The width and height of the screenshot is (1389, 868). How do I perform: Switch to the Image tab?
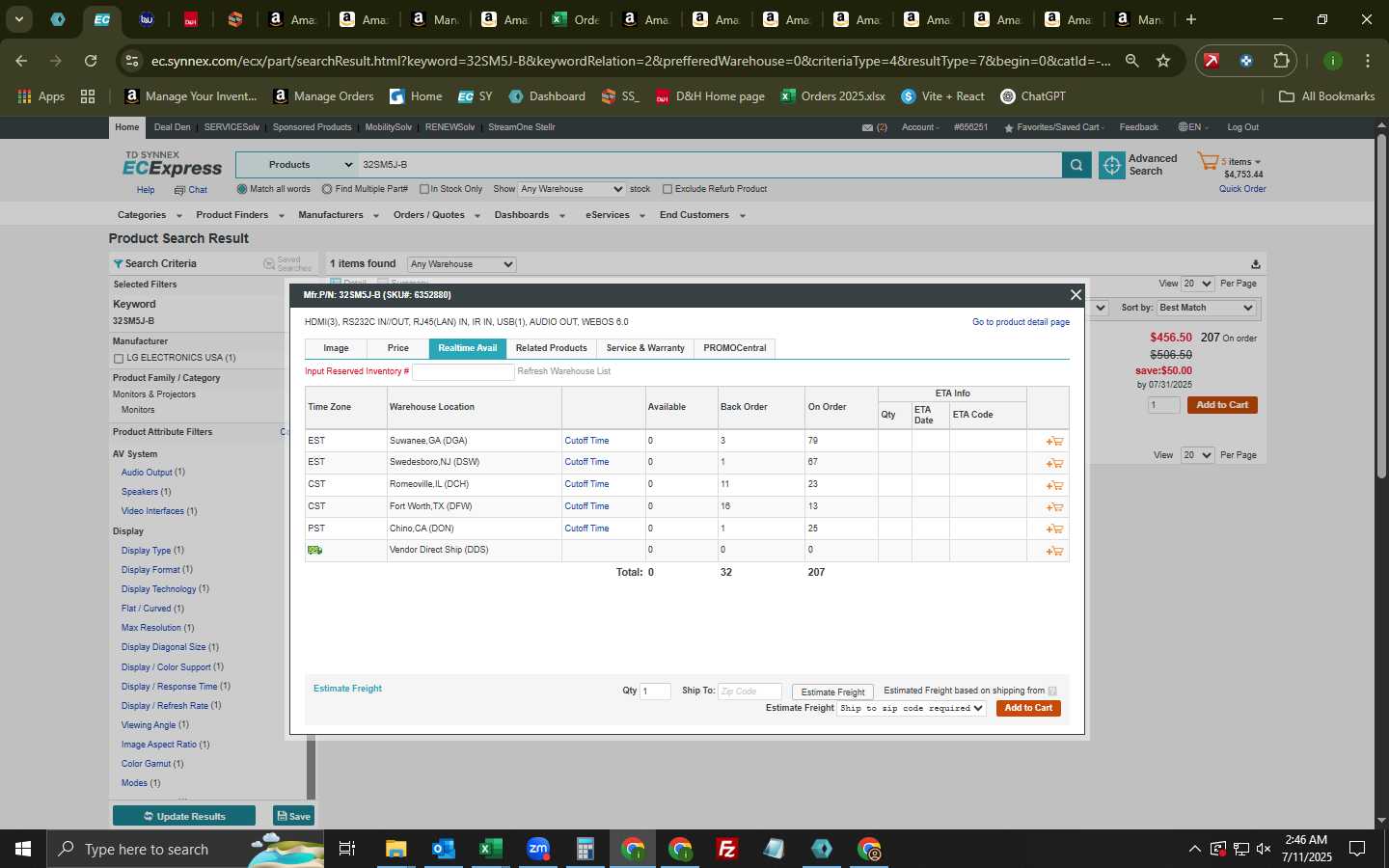336,348
